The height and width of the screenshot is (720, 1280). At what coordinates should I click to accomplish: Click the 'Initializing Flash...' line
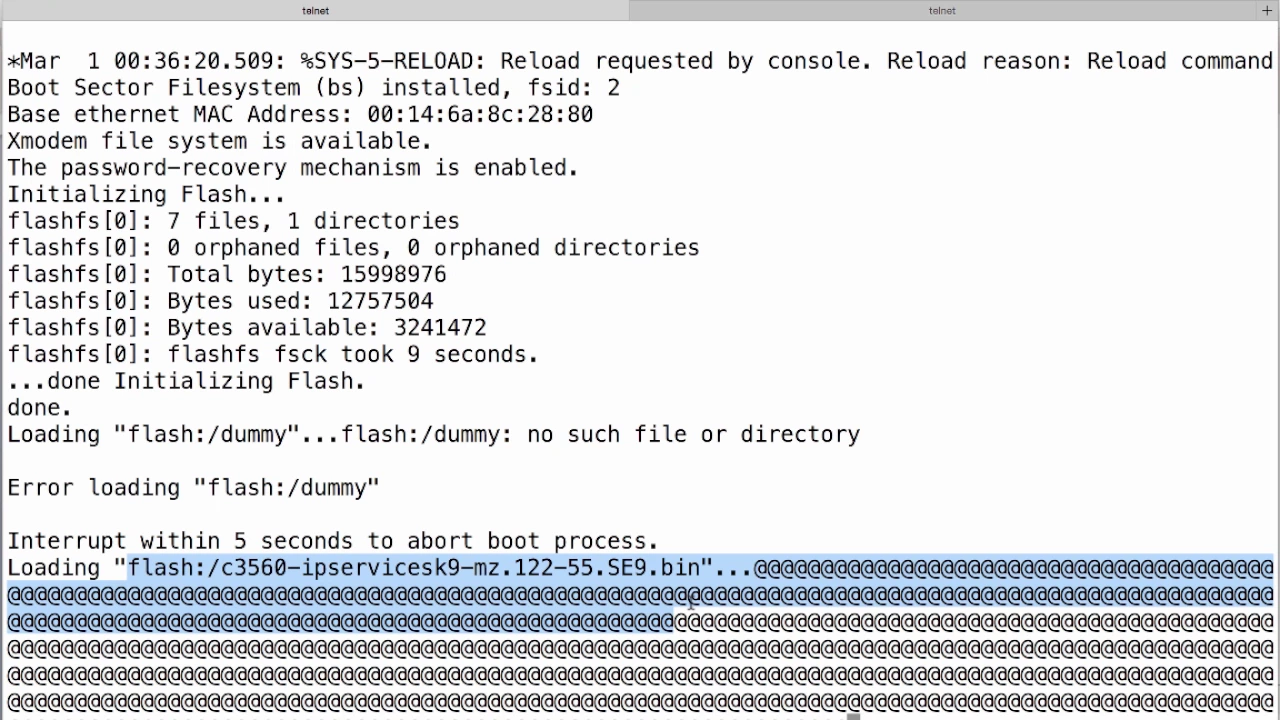click(x=147, y=194)
